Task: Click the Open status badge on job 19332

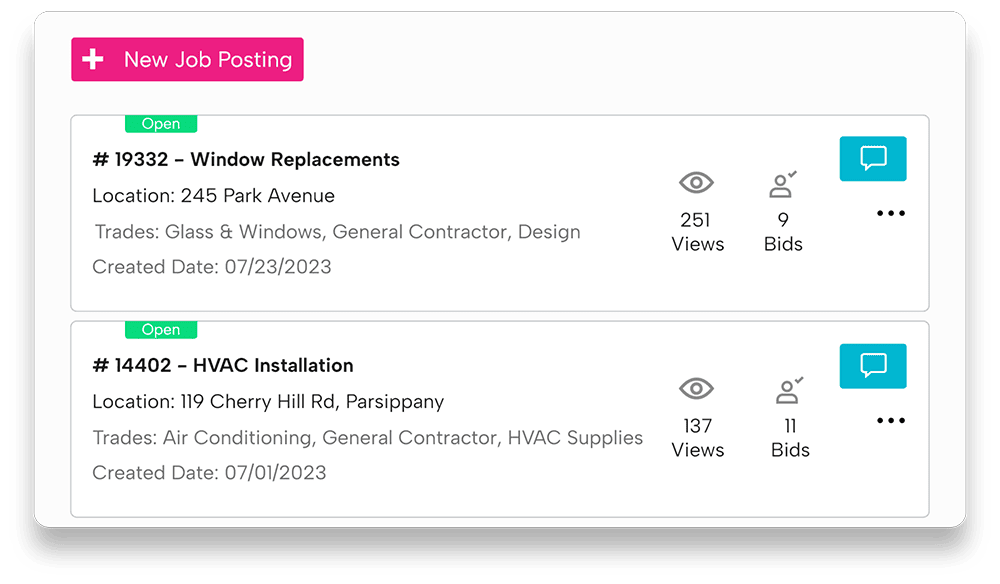Action: click(x=161, y=124)
